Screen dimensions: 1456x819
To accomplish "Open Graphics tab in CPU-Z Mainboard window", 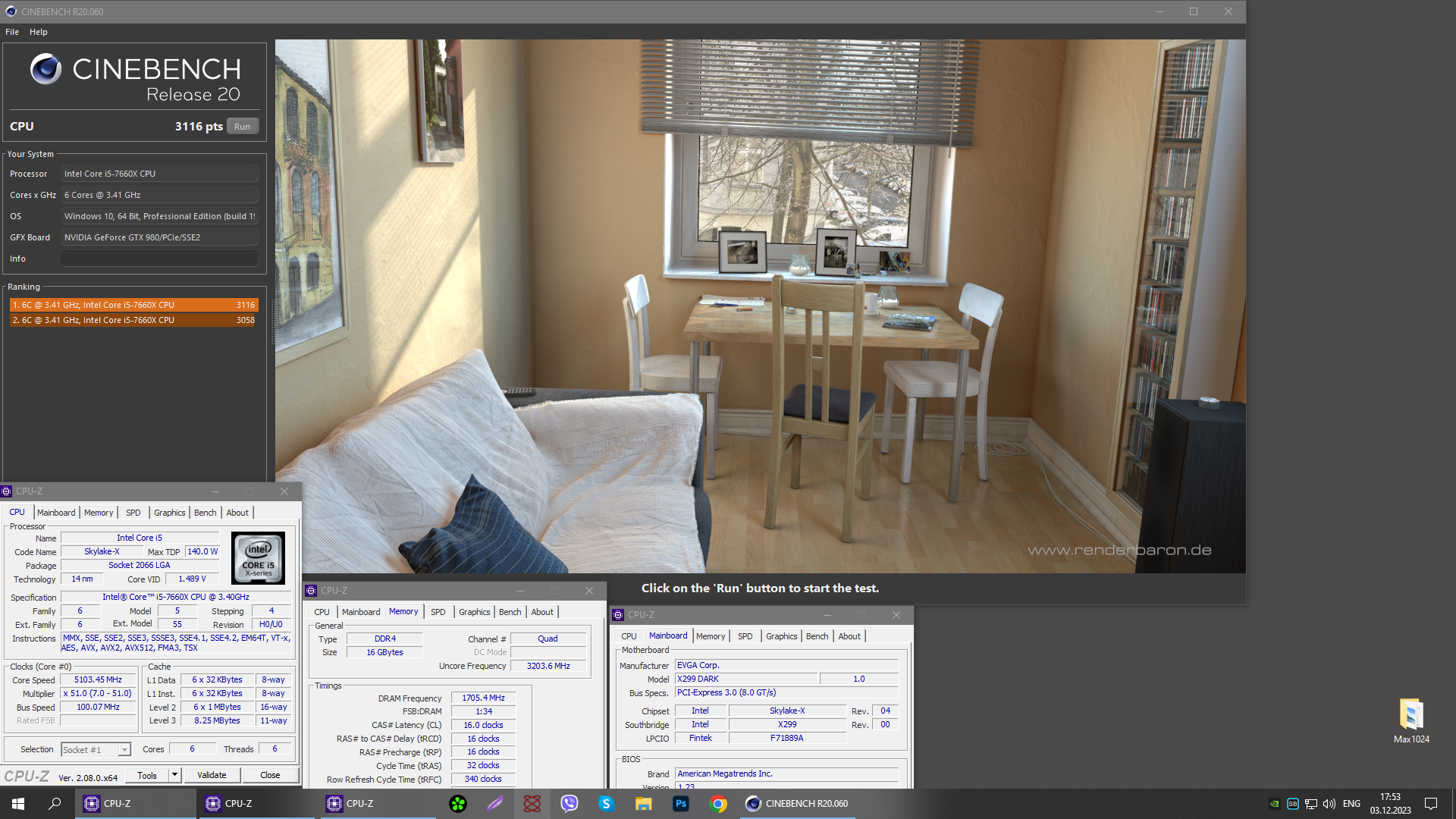I will click(x=782, y=636).
